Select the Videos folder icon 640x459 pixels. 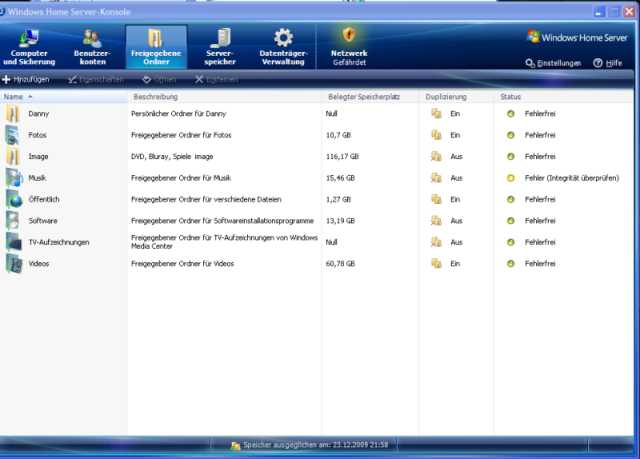pos(13,264)
